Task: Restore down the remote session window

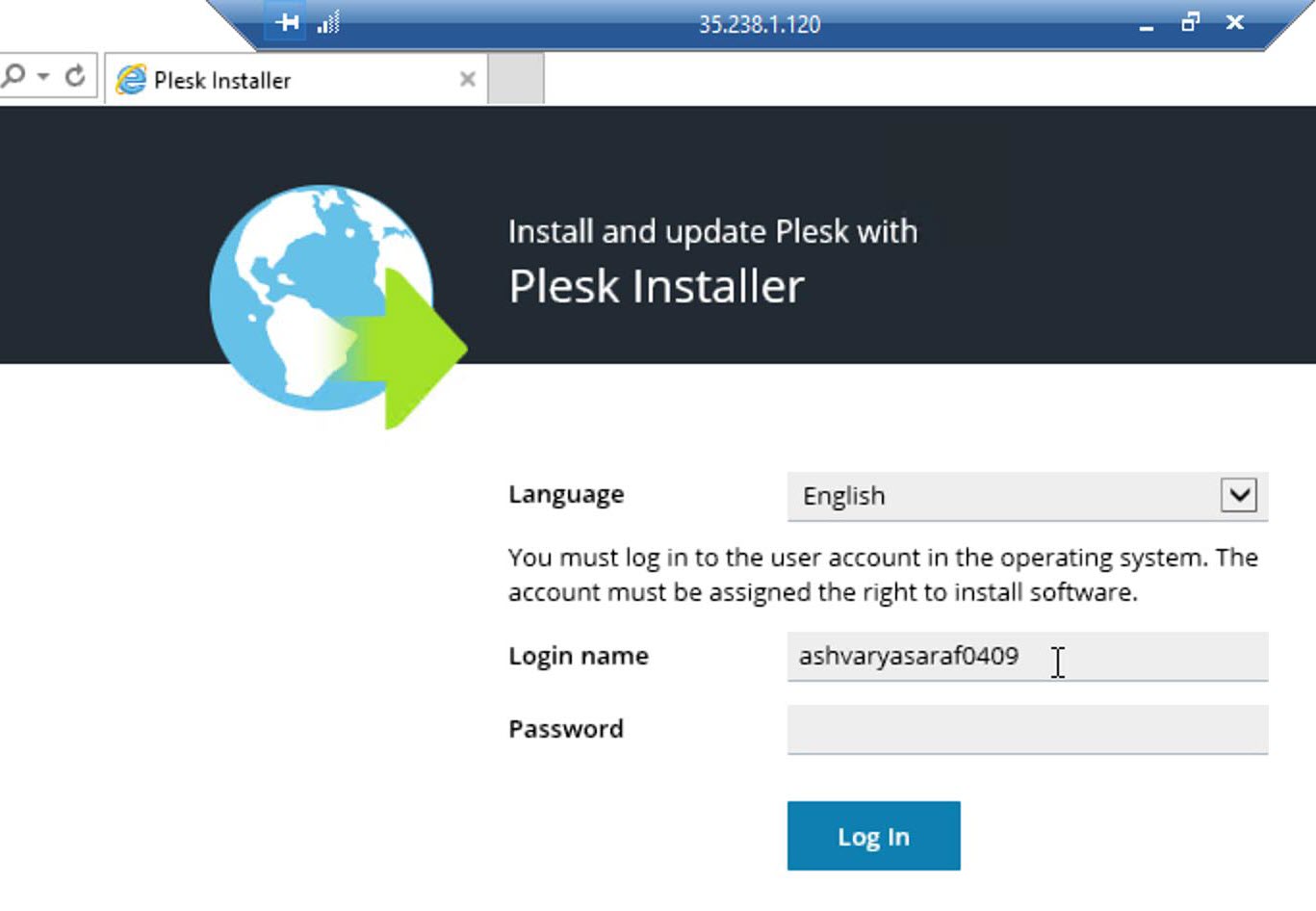Action: click(1191, 22)
